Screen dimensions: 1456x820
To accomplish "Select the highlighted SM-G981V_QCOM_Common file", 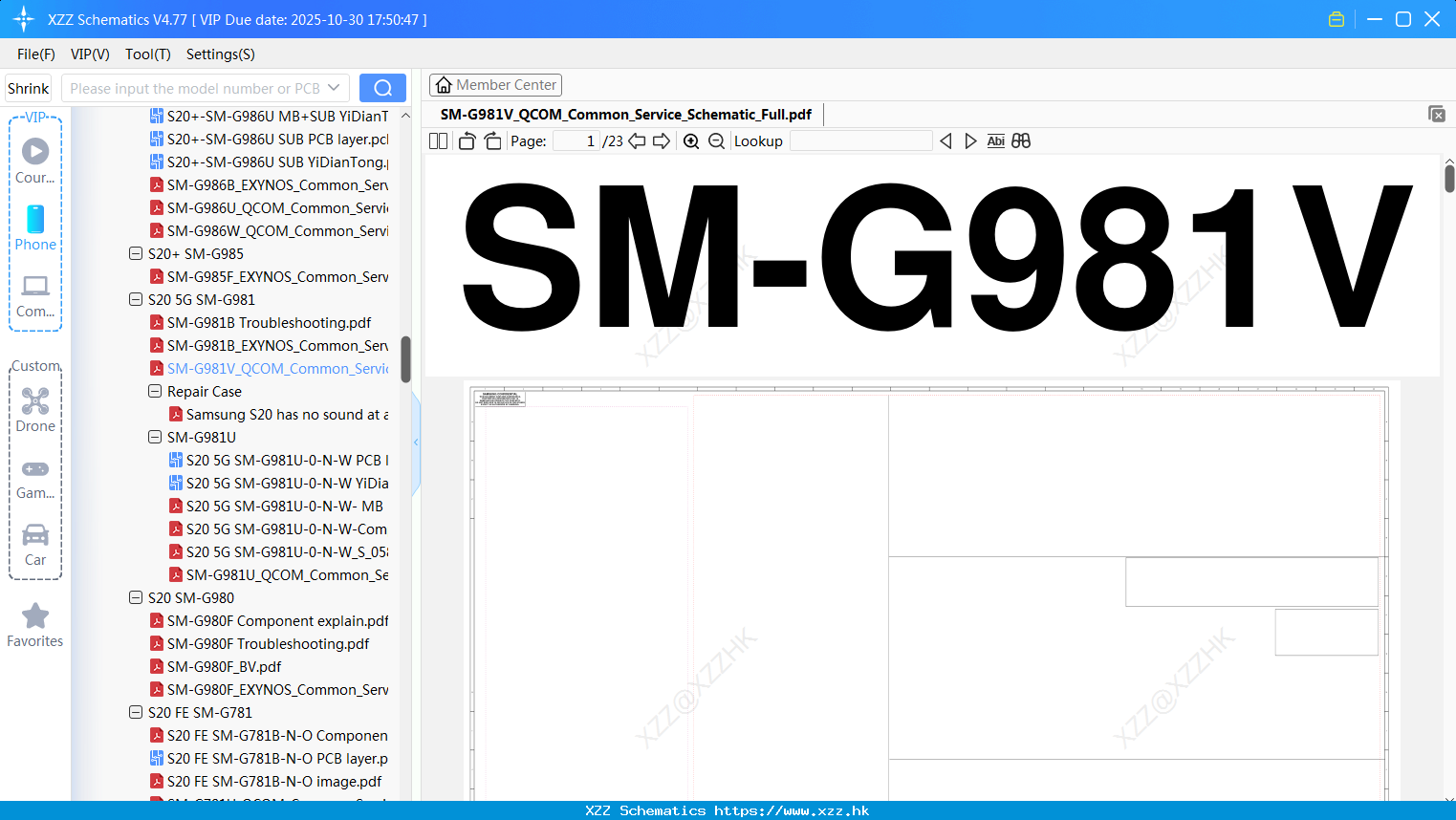I will pos(269,368).
